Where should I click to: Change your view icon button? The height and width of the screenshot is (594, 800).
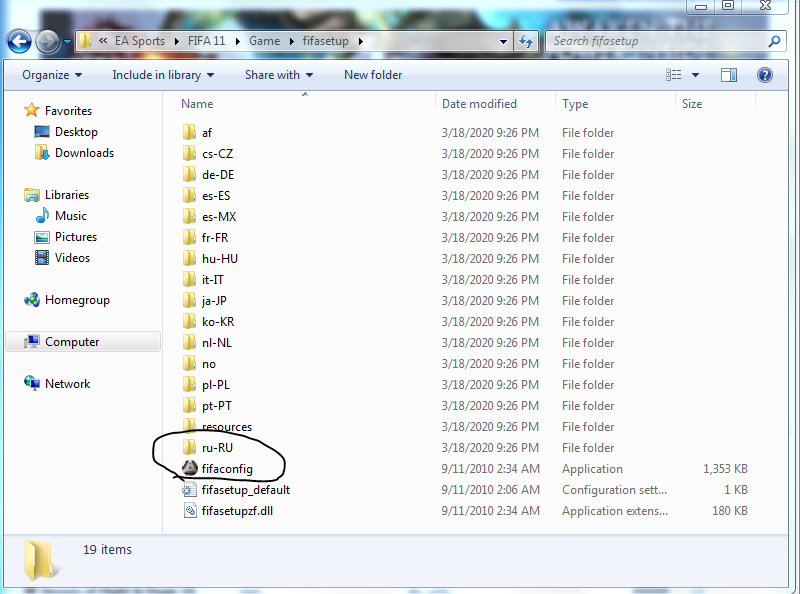(673, 75)
